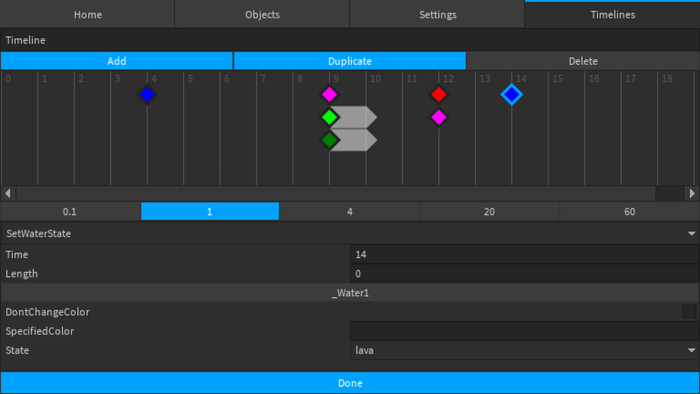Click the Length input field
Viewport: 700px width, 394px height.
click(525, 274)
